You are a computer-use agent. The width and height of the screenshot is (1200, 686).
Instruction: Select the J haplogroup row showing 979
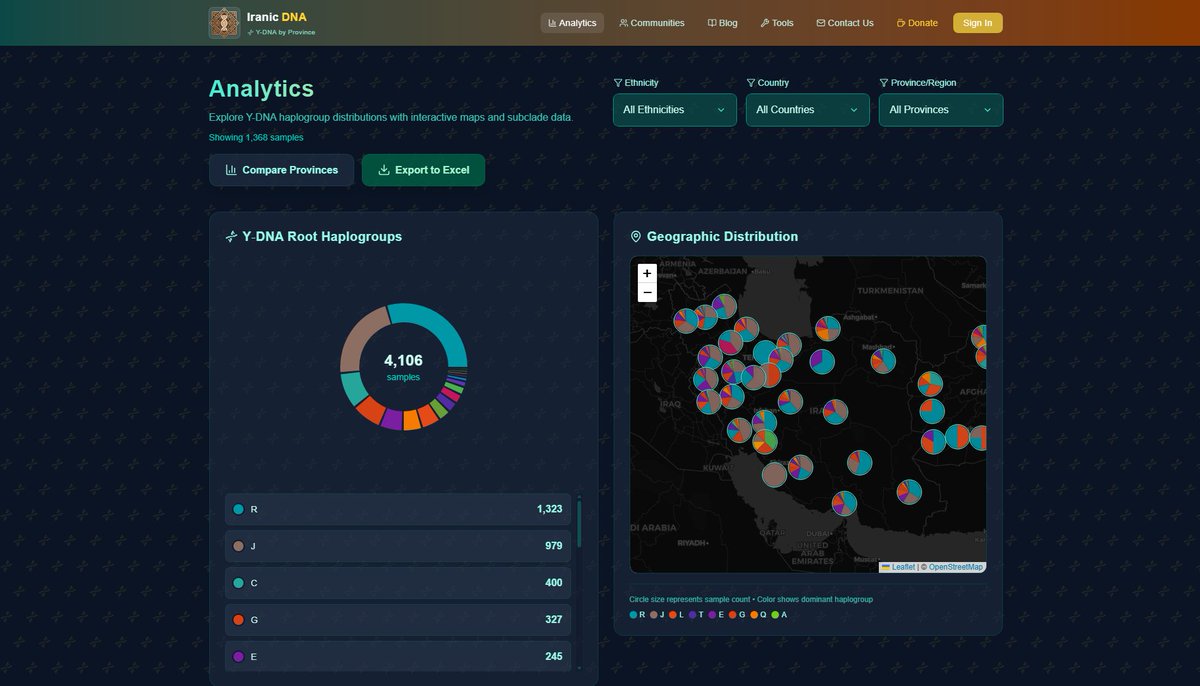tap(398, 546)
